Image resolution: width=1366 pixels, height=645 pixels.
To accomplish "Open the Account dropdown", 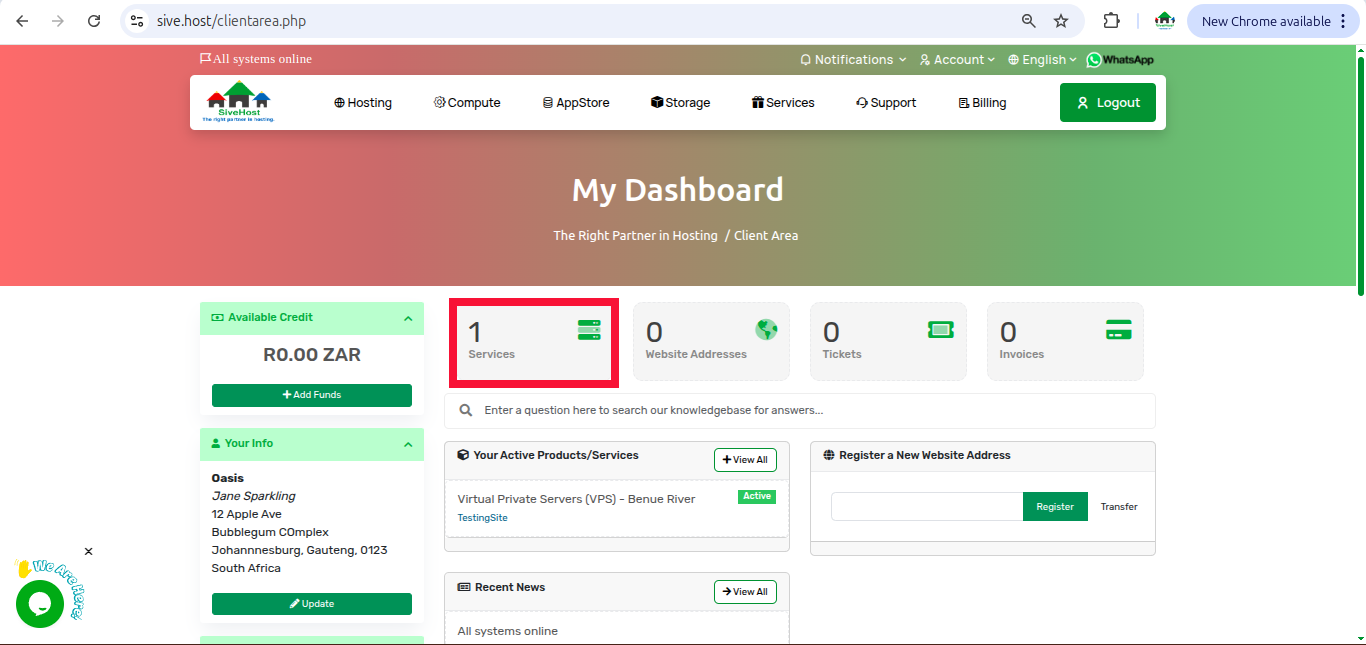I will 957,60.
